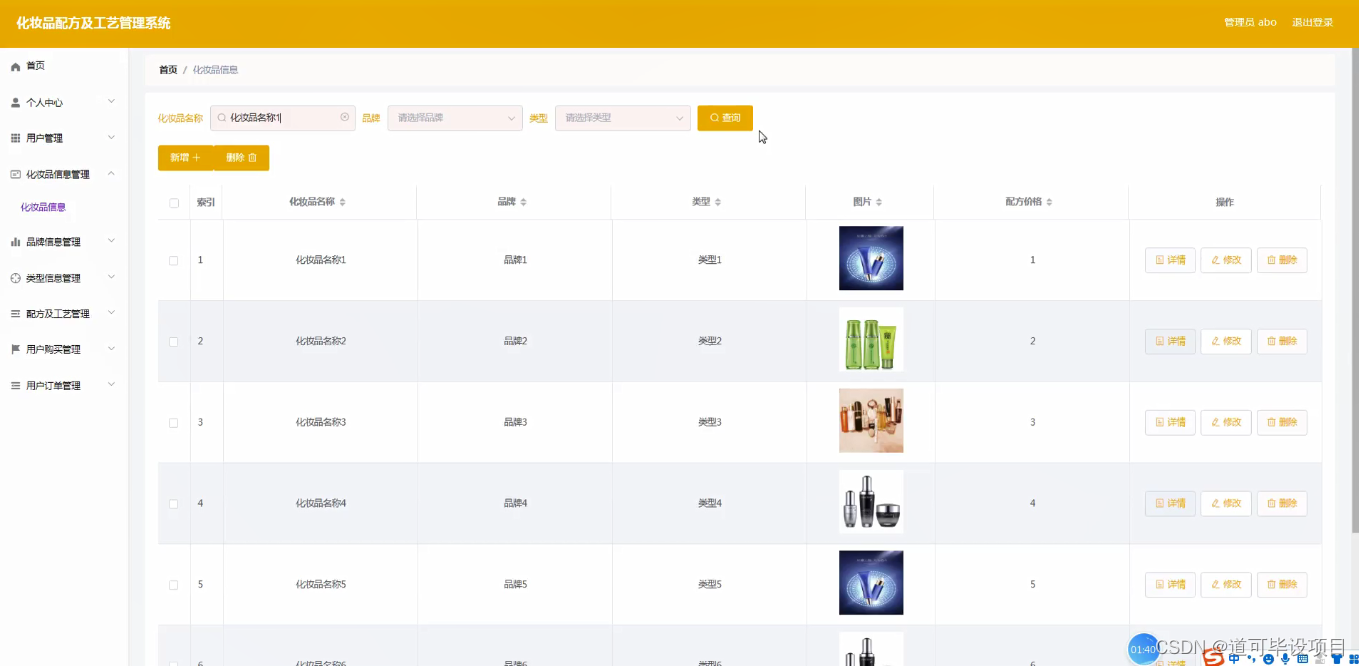Expand the 用户购买管理 sidebar menu arrow
This screenshot has height=666, width=1359.
[111, 349]
